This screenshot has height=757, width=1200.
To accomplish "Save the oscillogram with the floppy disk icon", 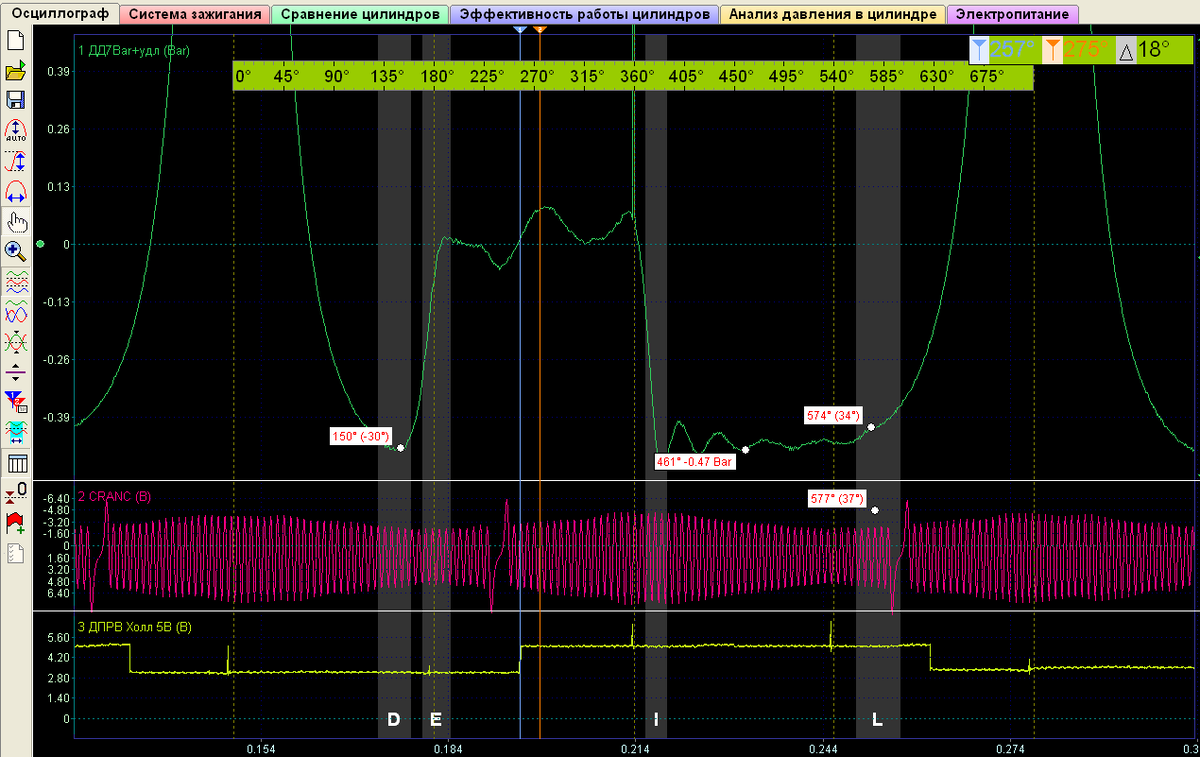I will tap(15, 100).
